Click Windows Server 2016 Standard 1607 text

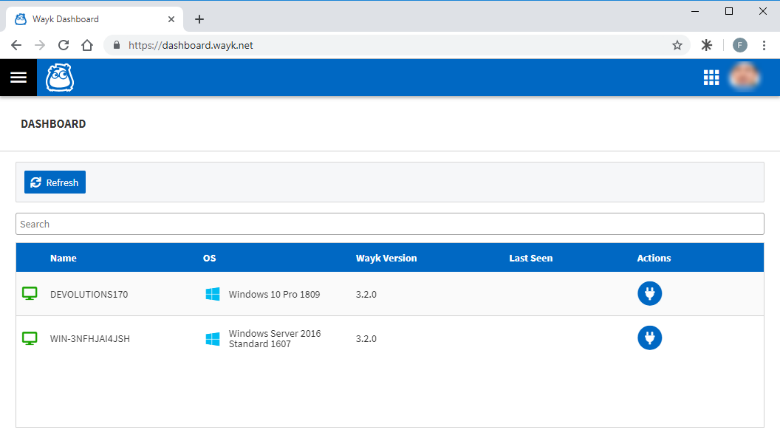pyautogui.click(x=275, y=338)
